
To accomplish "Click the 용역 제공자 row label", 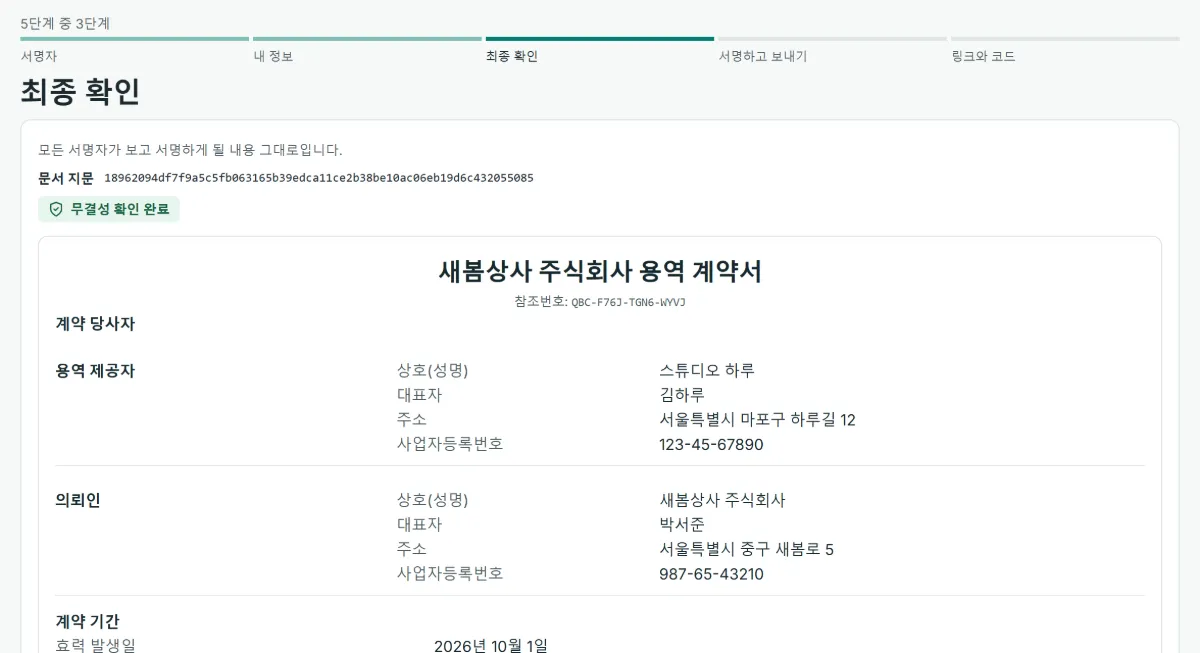I will (95, 371).
